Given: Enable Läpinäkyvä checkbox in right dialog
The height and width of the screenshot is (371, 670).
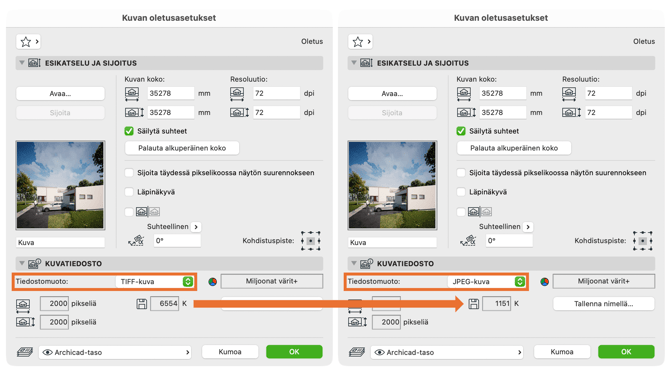Looking at the screenshot, I should 461,192.
